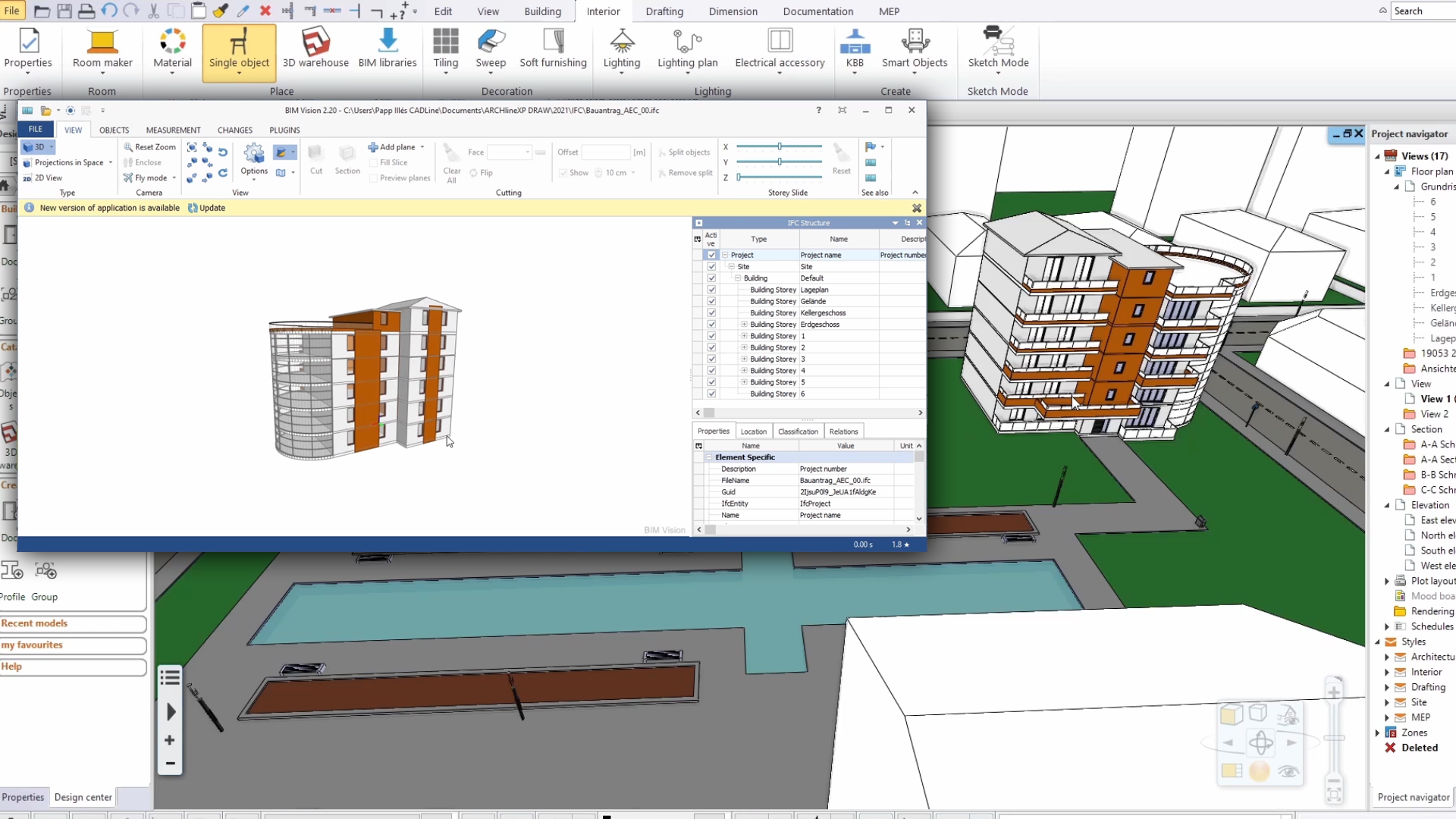Screen dimensions: 1456x819
Task: Switch BIM Vision to 2D View
Action: (42, 178)
